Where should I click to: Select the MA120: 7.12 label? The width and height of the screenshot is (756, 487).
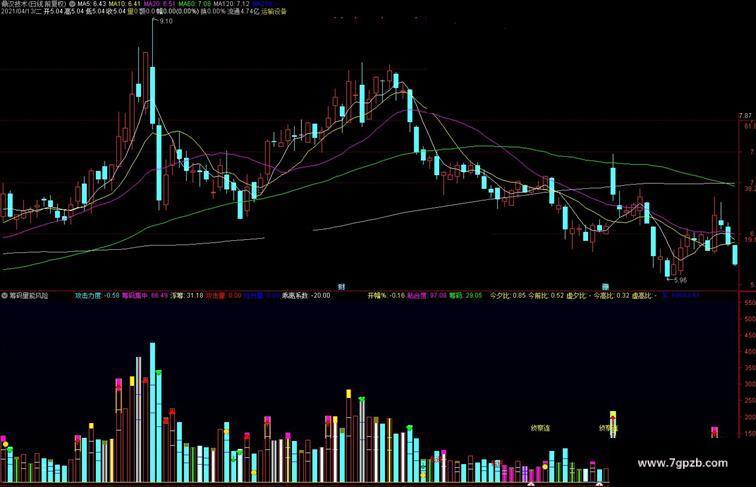click(x=231, y=4)
